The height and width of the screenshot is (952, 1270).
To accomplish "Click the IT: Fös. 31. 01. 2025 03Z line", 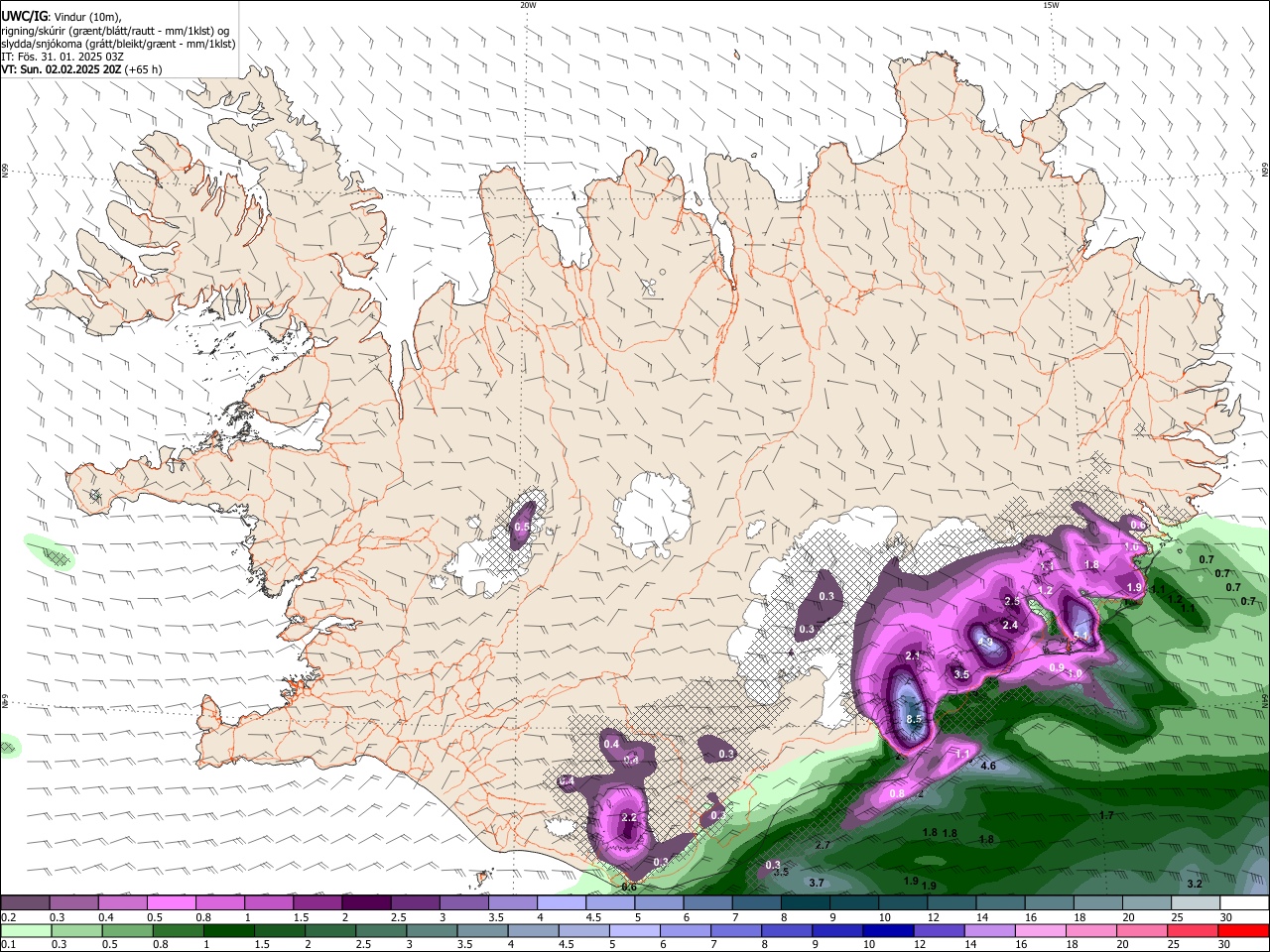I will tap(63, 57).
